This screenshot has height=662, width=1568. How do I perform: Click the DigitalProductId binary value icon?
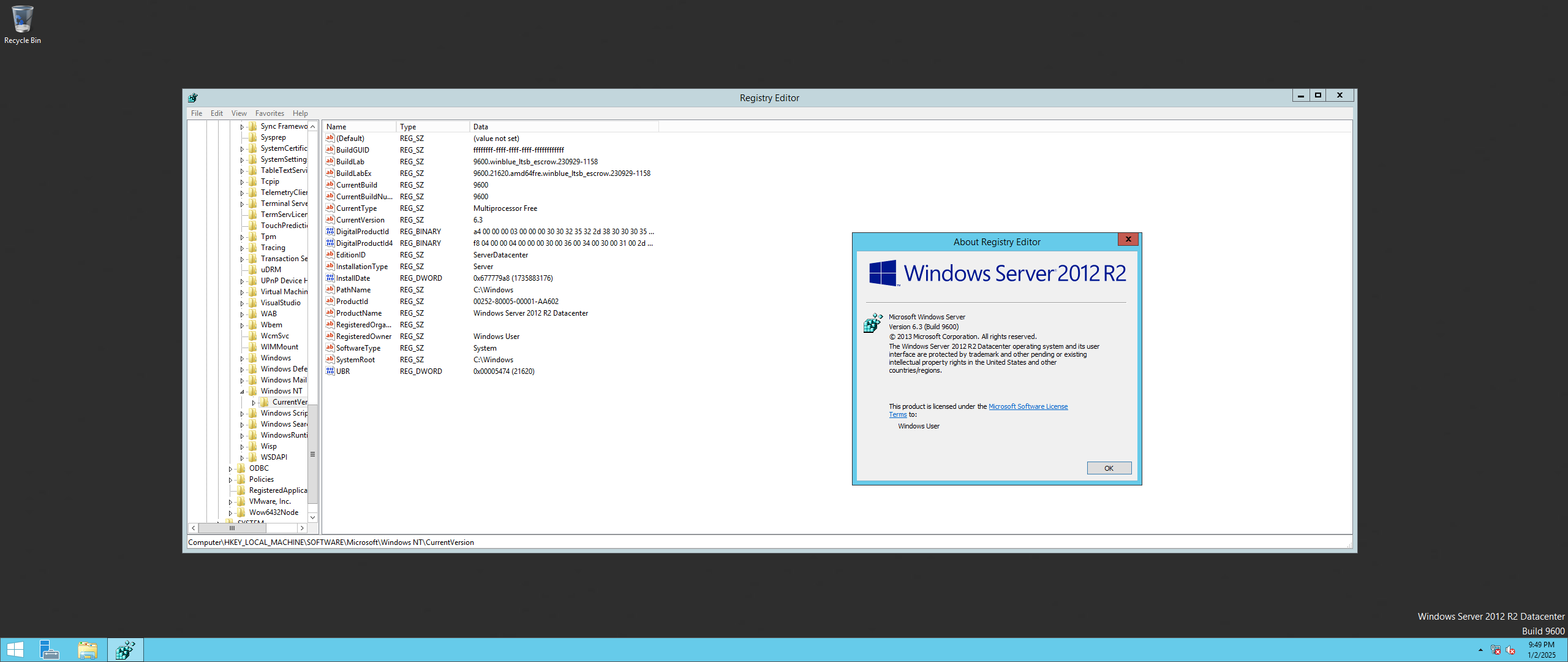pos(330,231)
